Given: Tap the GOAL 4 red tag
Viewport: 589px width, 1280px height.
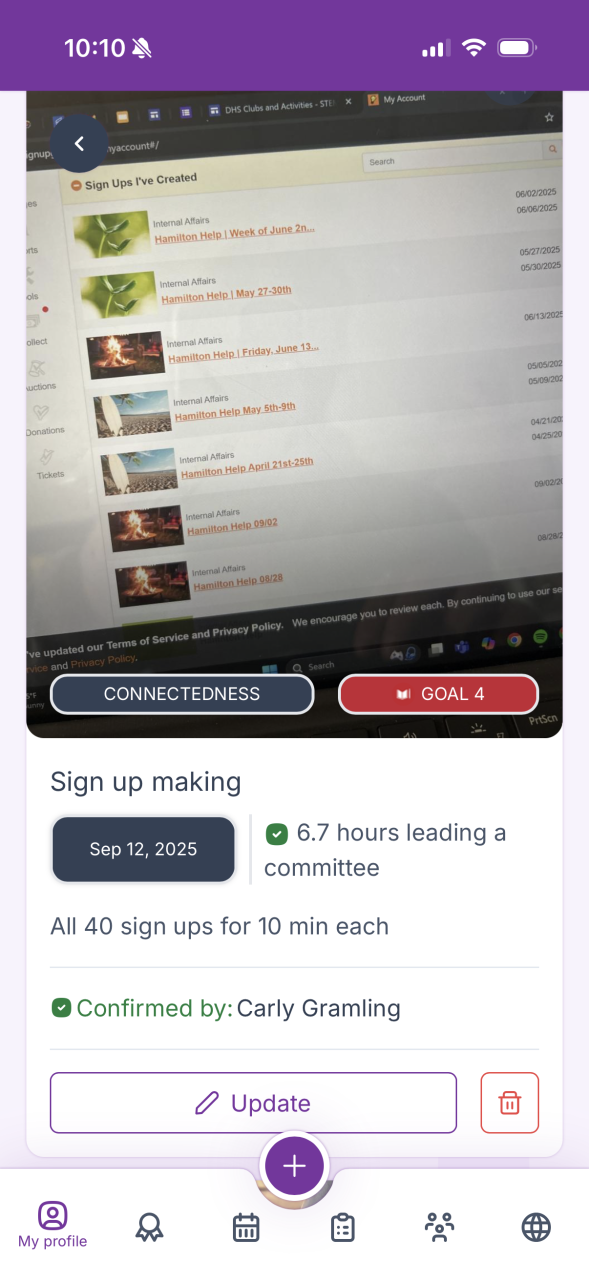Looking at the screenshot, I should coord(439,694).
